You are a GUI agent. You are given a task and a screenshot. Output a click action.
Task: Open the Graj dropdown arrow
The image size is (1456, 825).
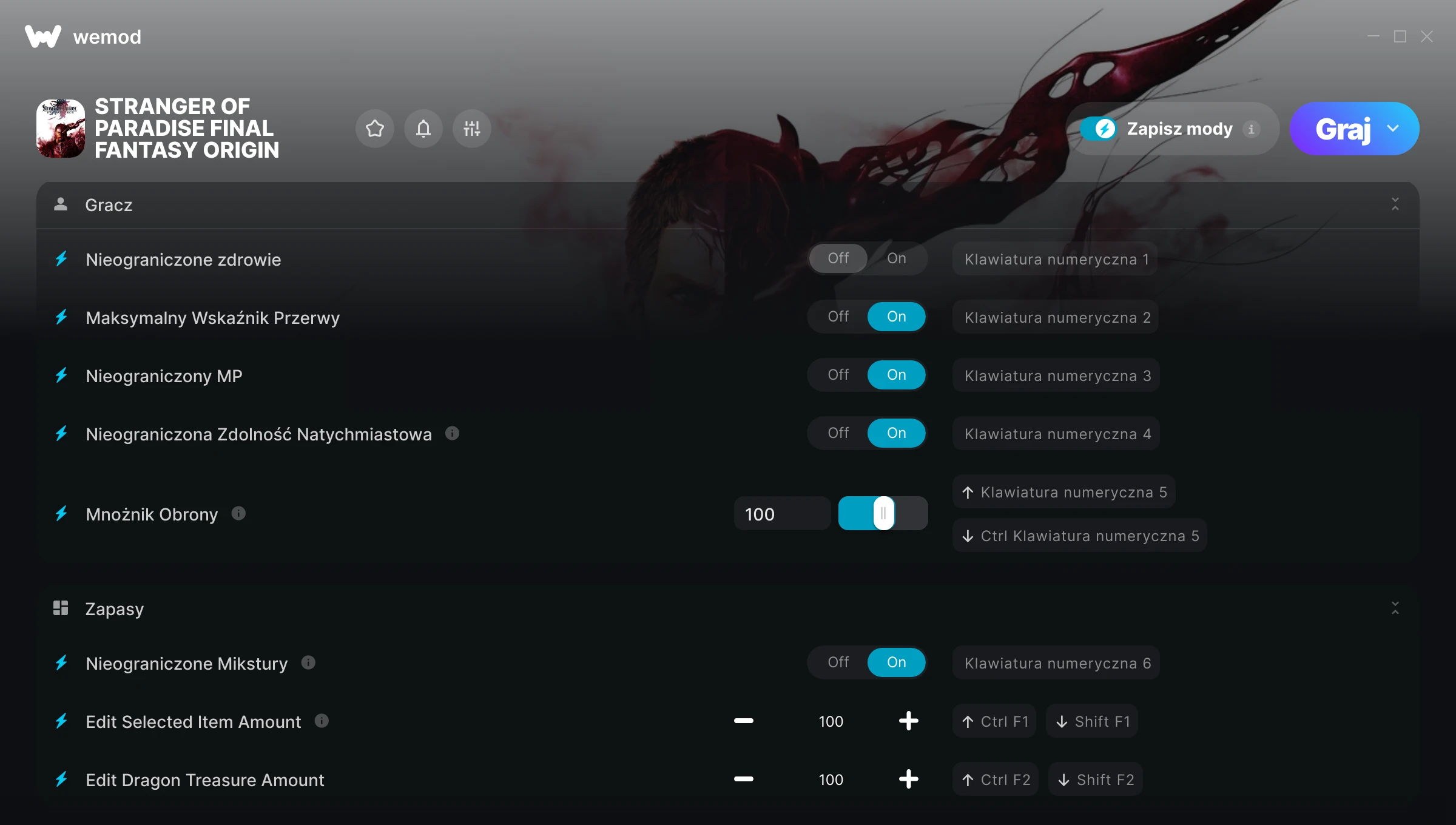(x=1393, y=129)
